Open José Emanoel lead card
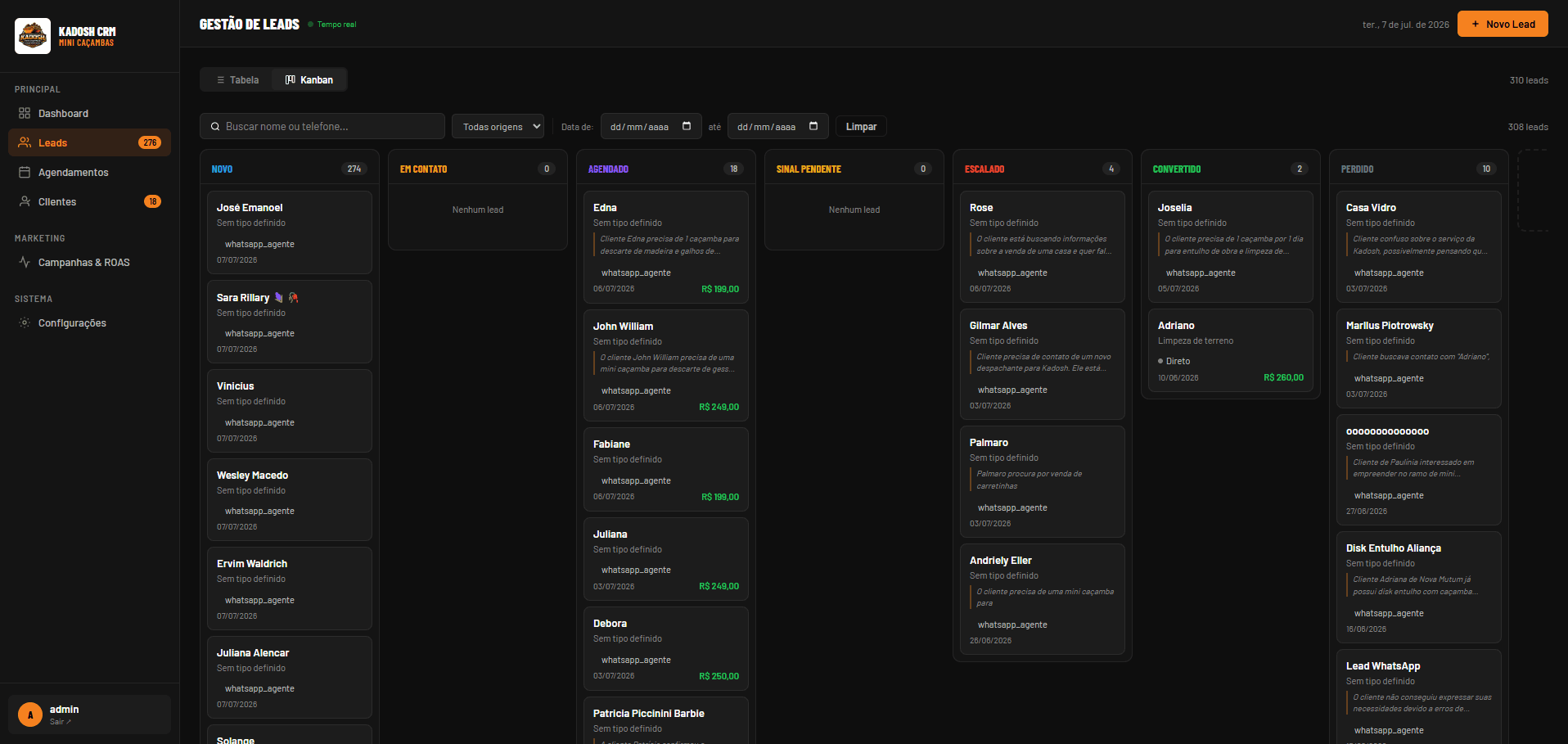 290,232
